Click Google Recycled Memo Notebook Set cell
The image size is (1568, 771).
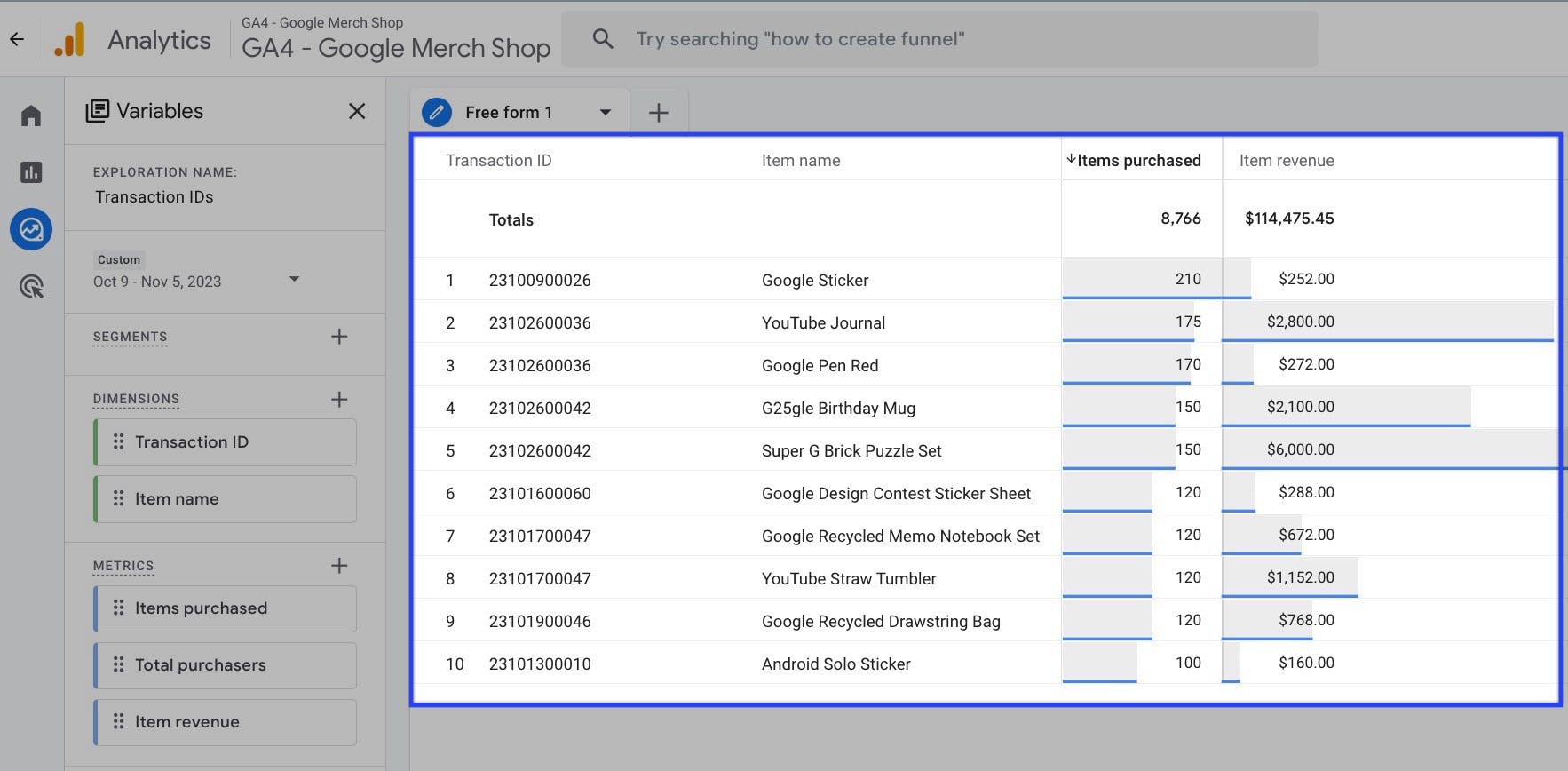coord(900,537)
